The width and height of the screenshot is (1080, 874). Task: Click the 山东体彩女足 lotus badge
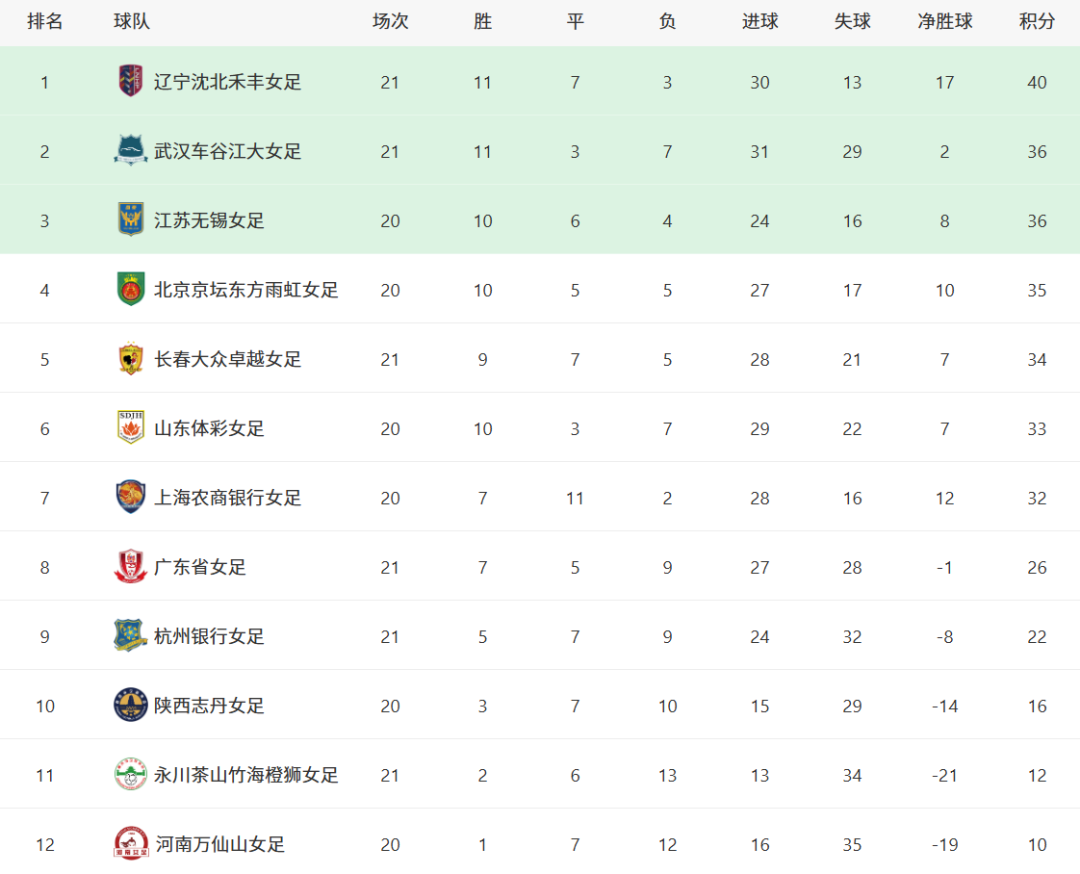(131, 428)
